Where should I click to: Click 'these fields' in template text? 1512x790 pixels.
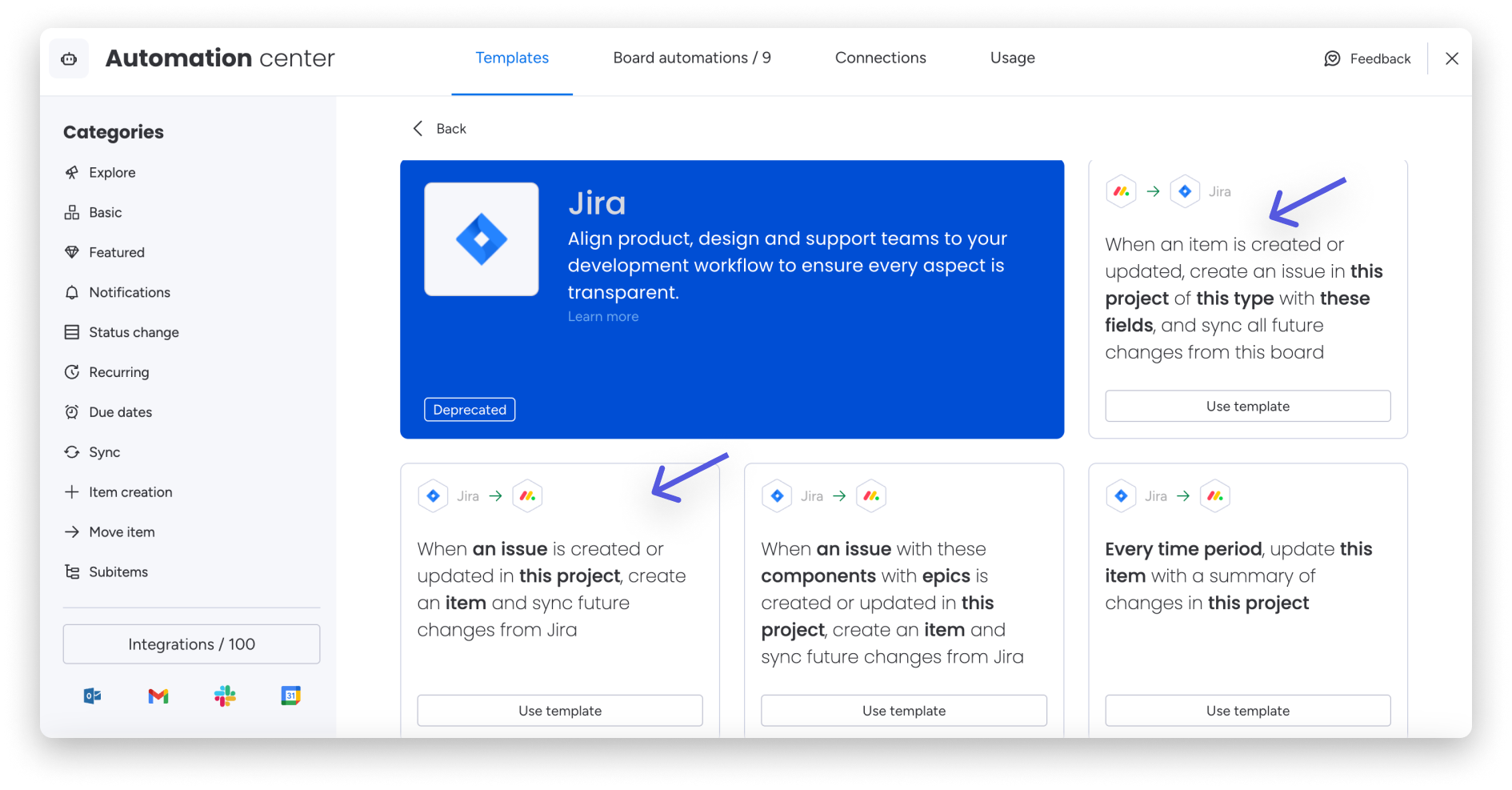1345,299
